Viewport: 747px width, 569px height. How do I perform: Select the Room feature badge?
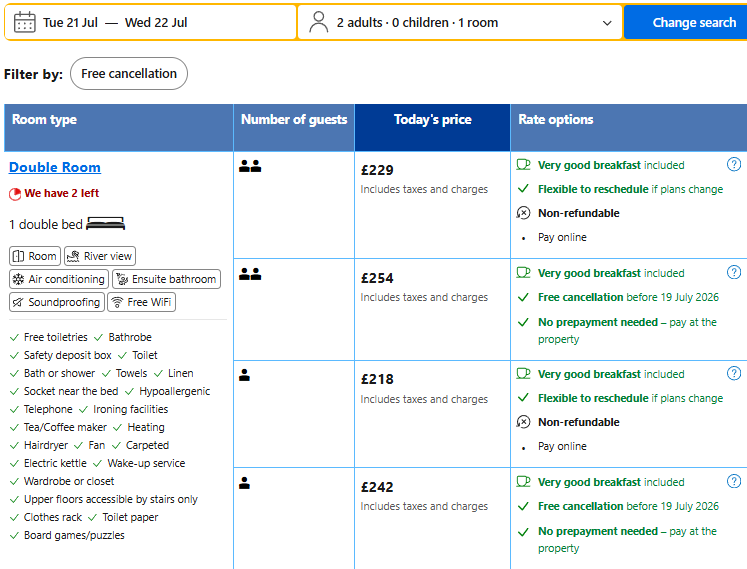(x=35, y=256)
